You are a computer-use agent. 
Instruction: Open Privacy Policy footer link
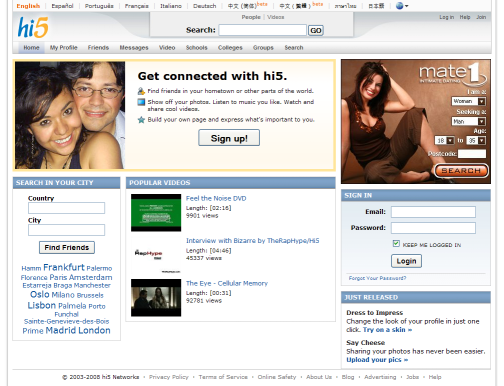click(x=169, y=377)
